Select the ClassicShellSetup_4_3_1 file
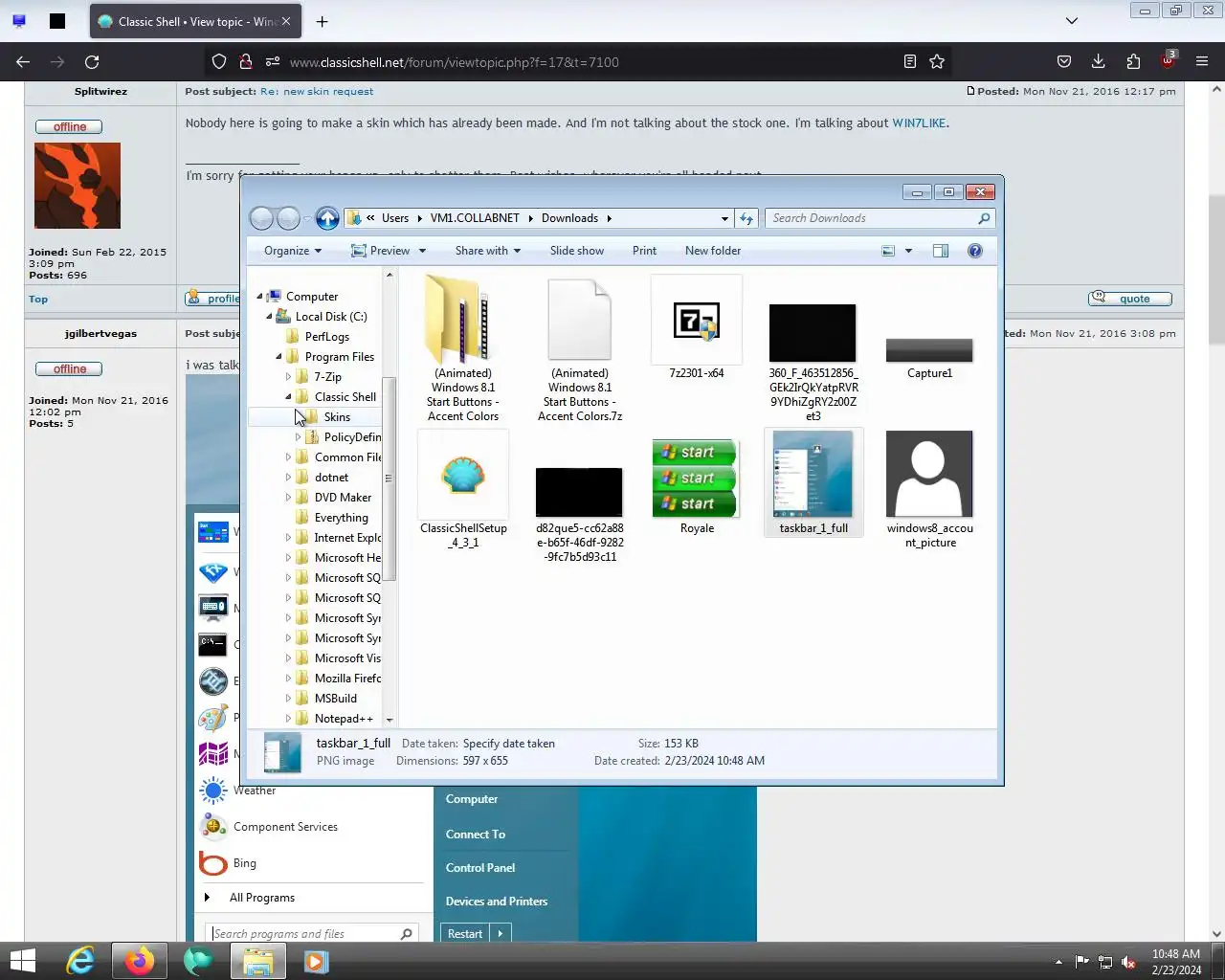This screenshot has height=980, width=1225. [463, 491]
